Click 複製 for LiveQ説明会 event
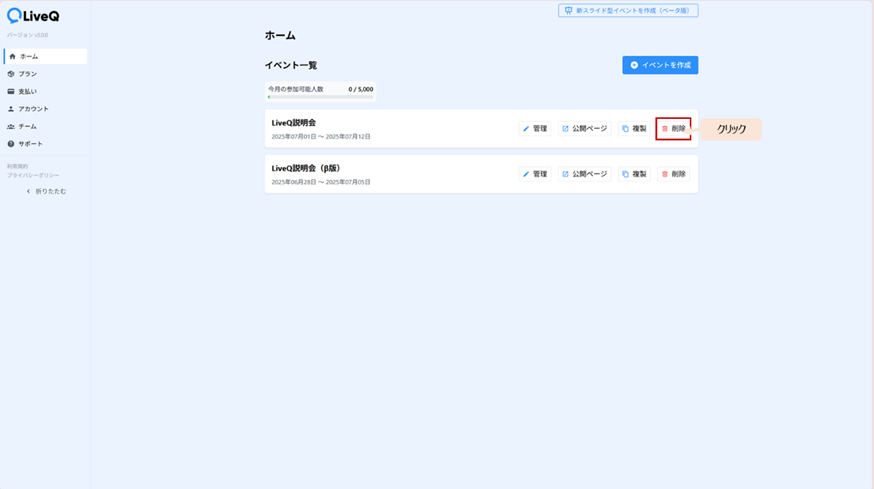The width and height of the screenshot is (874, 489). (634, 129)
